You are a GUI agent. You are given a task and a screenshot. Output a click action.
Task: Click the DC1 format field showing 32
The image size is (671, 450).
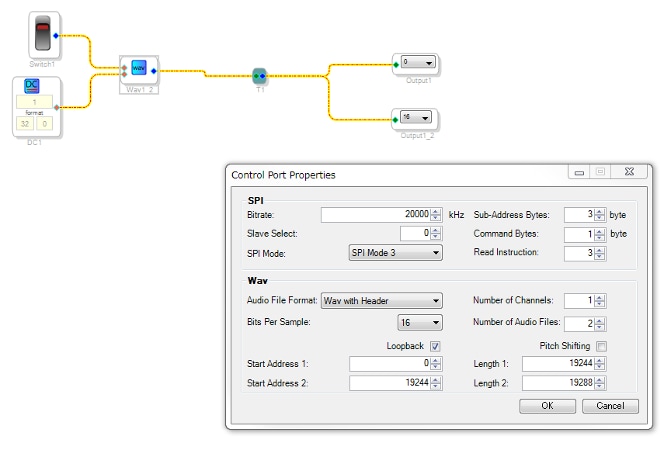coord(25,124)
